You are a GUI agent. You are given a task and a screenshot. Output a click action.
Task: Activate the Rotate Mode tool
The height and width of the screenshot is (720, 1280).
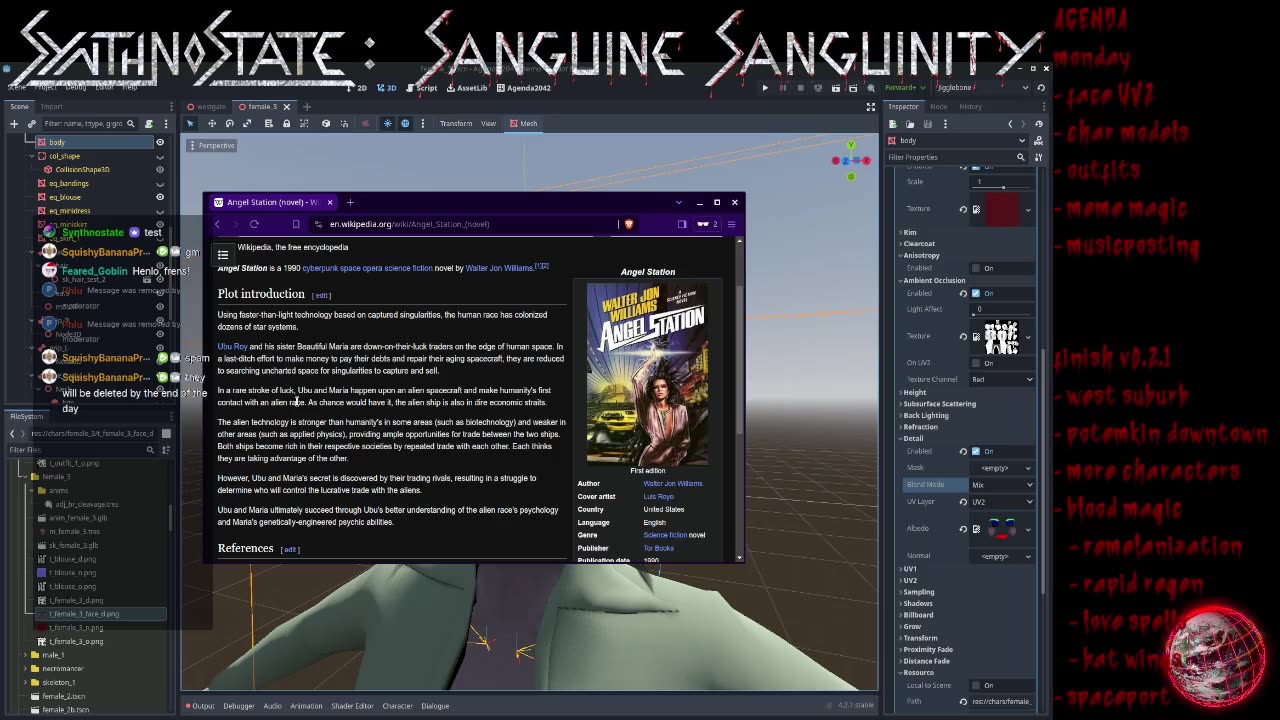click(x=229, y=123)
